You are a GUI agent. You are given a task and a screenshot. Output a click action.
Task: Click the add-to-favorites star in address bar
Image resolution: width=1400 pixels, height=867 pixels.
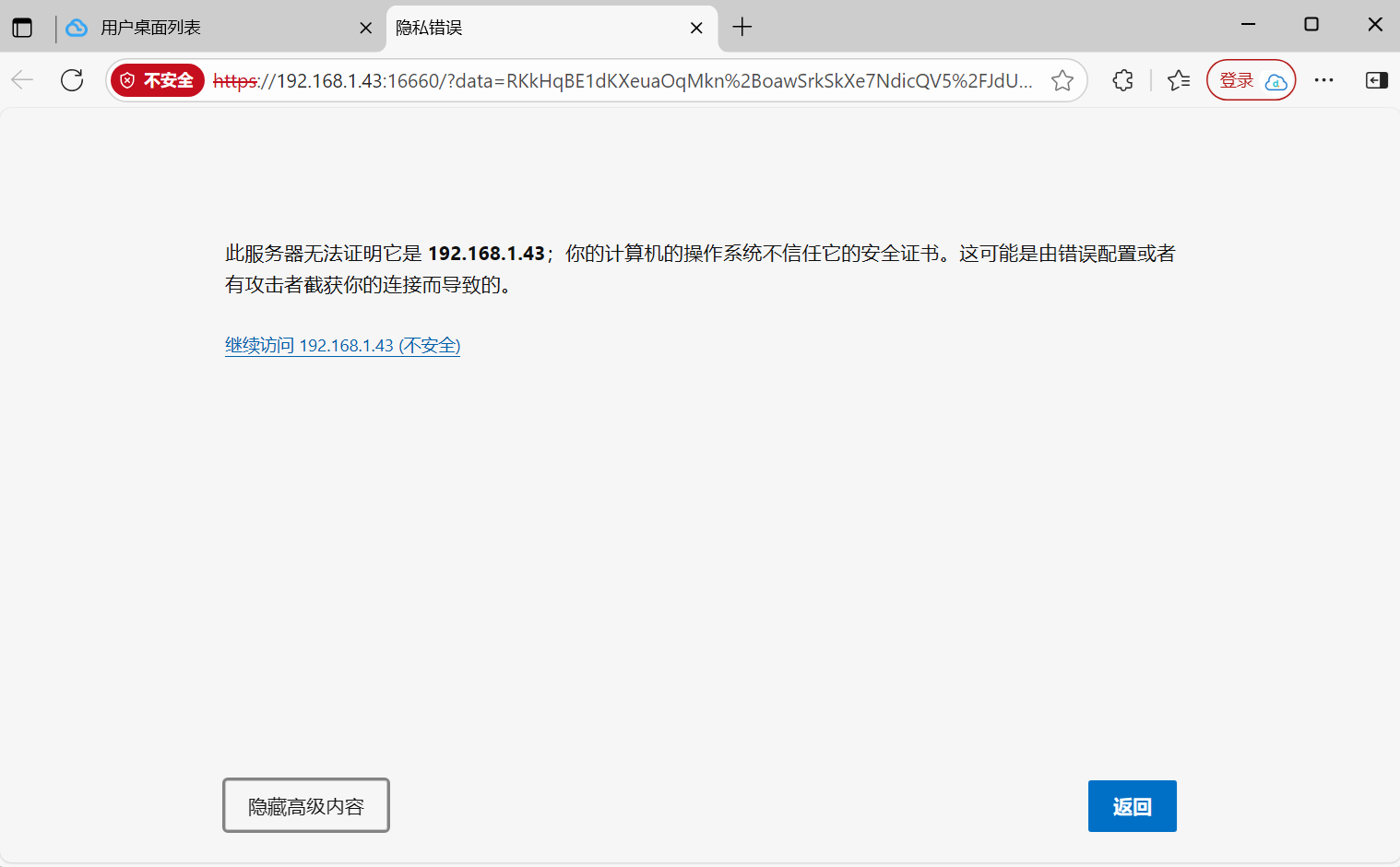[1062, 80]
